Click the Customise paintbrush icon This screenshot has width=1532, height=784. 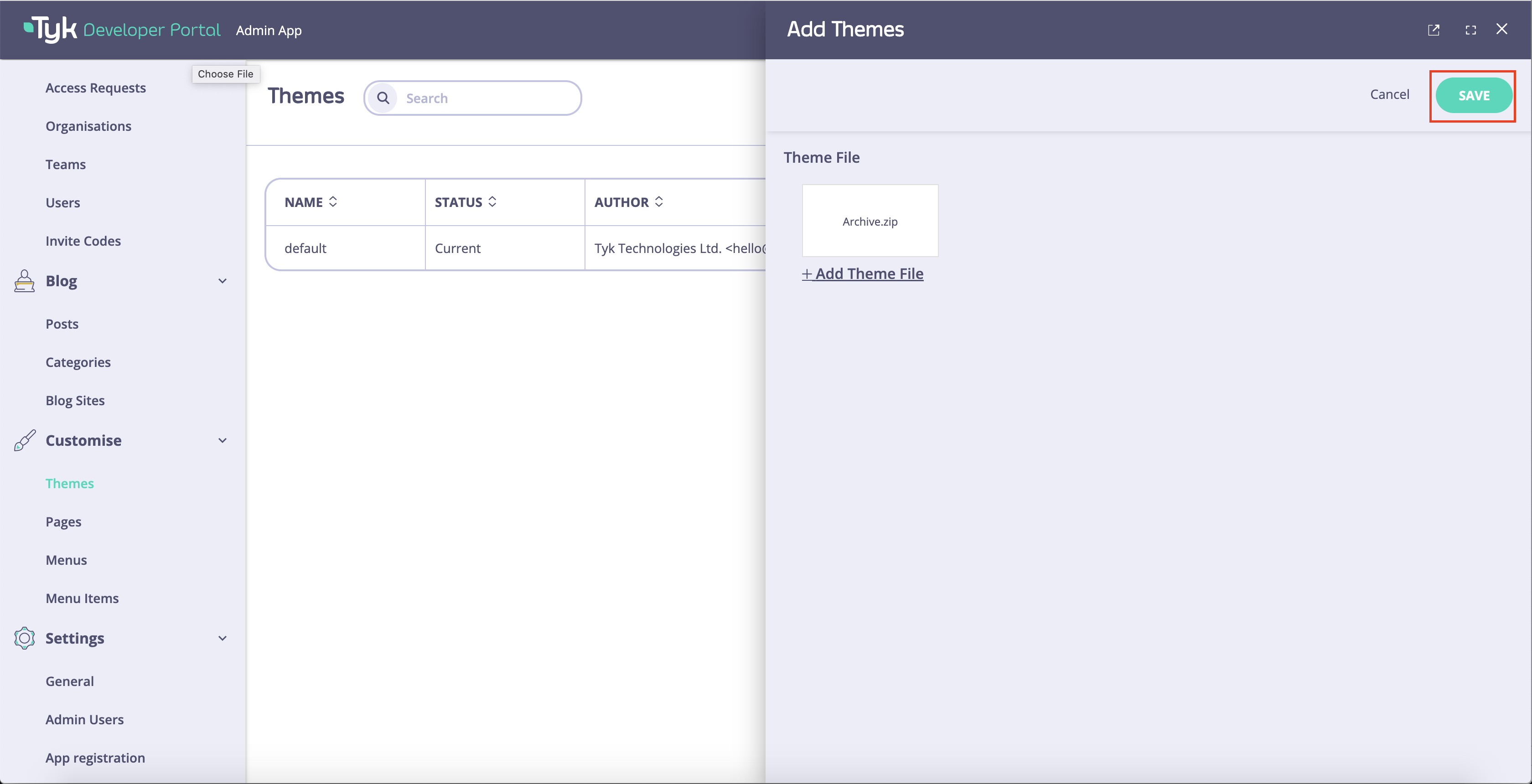(x=24, y=440)
